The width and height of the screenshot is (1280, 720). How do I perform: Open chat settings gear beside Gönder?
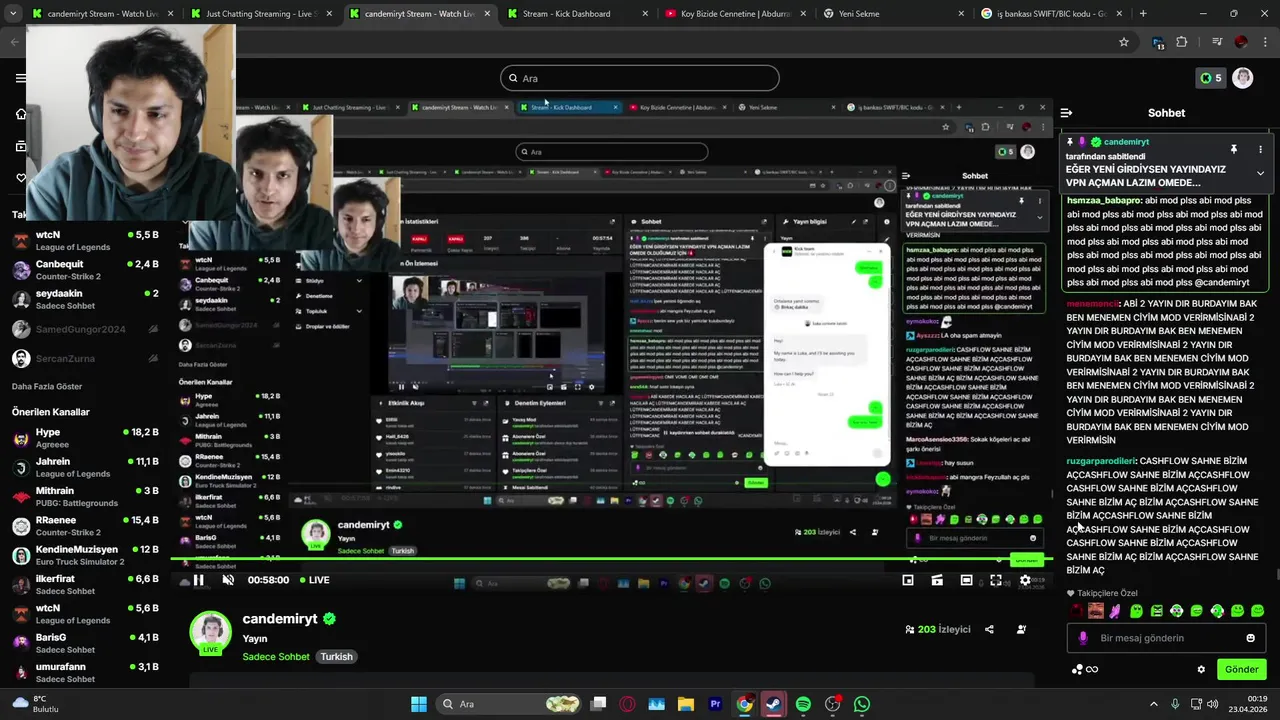[x=1201, y=669]
